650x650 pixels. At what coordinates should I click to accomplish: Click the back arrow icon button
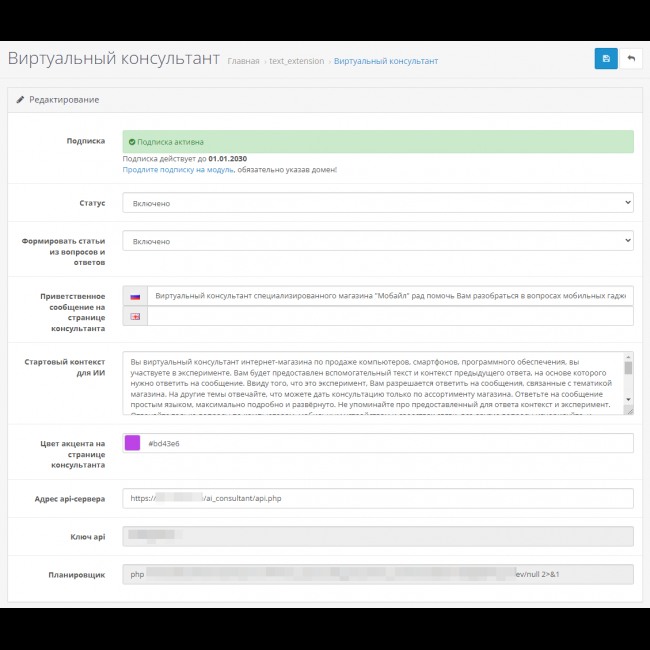tap(631, 59)
